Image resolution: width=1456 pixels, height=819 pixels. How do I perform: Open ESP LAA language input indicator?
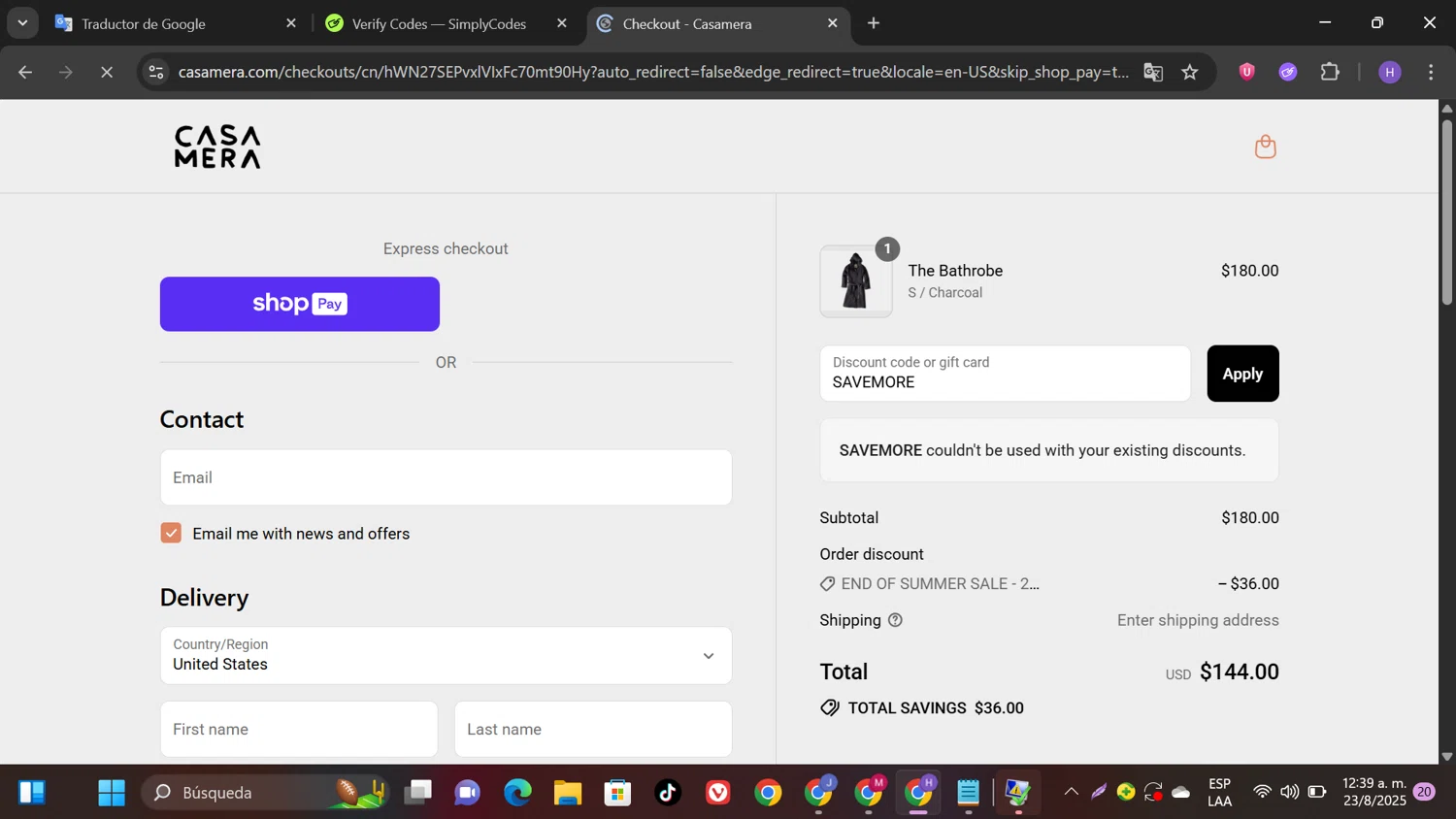(1220, 792)
